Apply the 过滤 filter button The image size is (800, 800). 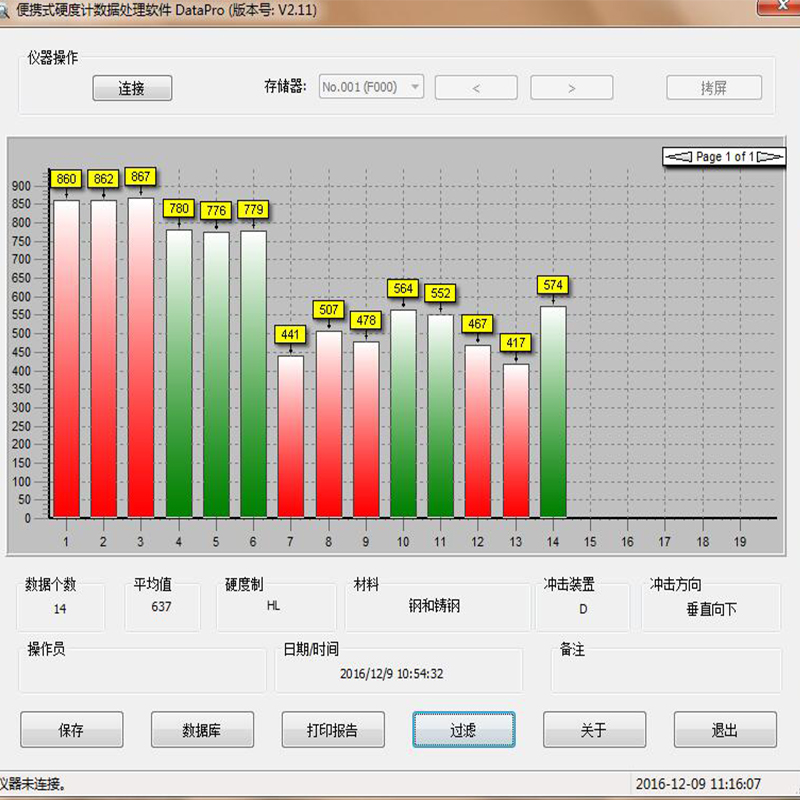(x=463, y=730)
